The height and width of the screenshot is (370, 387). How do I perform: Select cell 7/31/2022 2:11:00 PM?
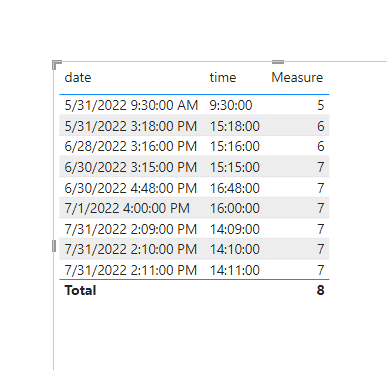coord(131,270)
